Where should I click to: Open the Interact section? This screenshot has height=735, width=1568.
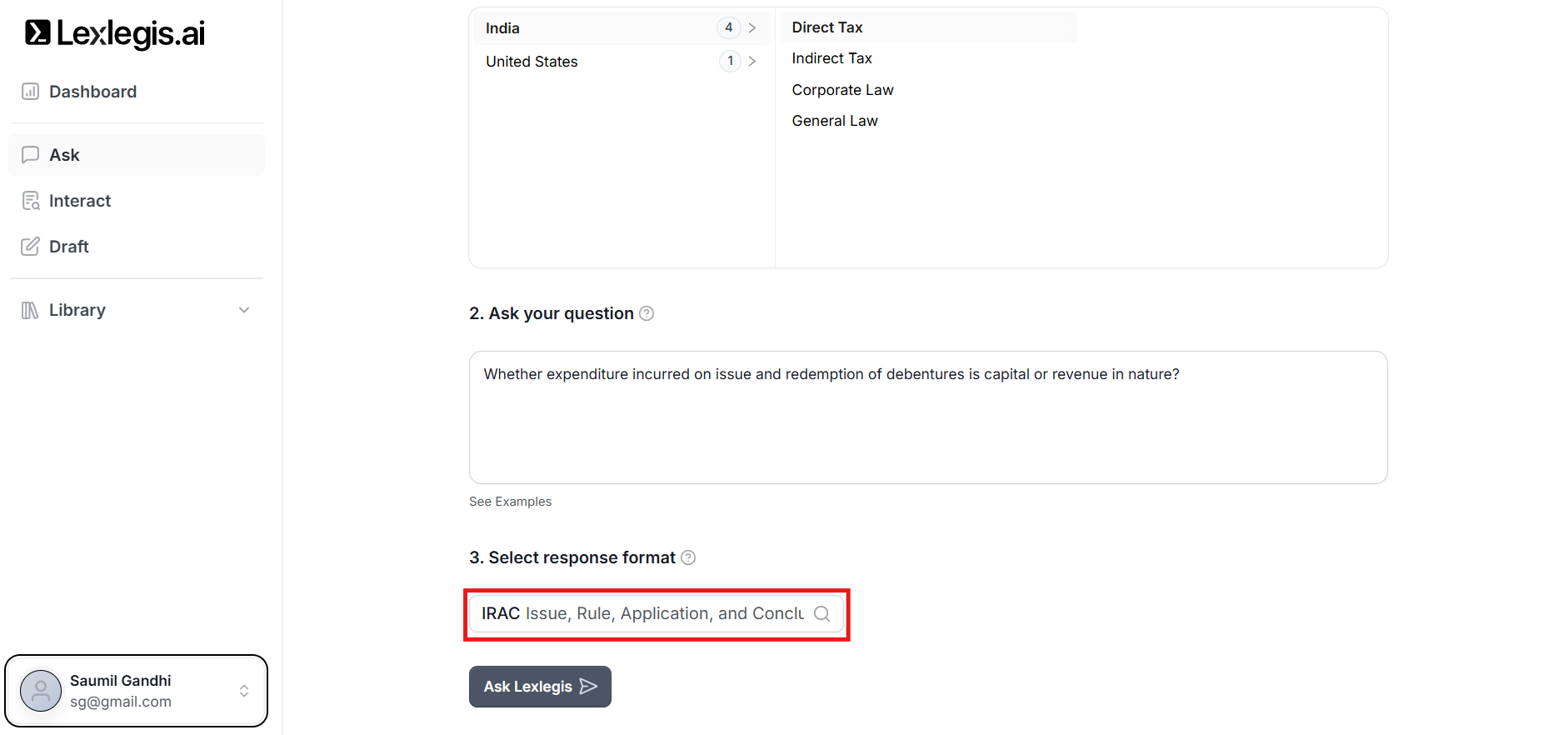tap(79, 201)
